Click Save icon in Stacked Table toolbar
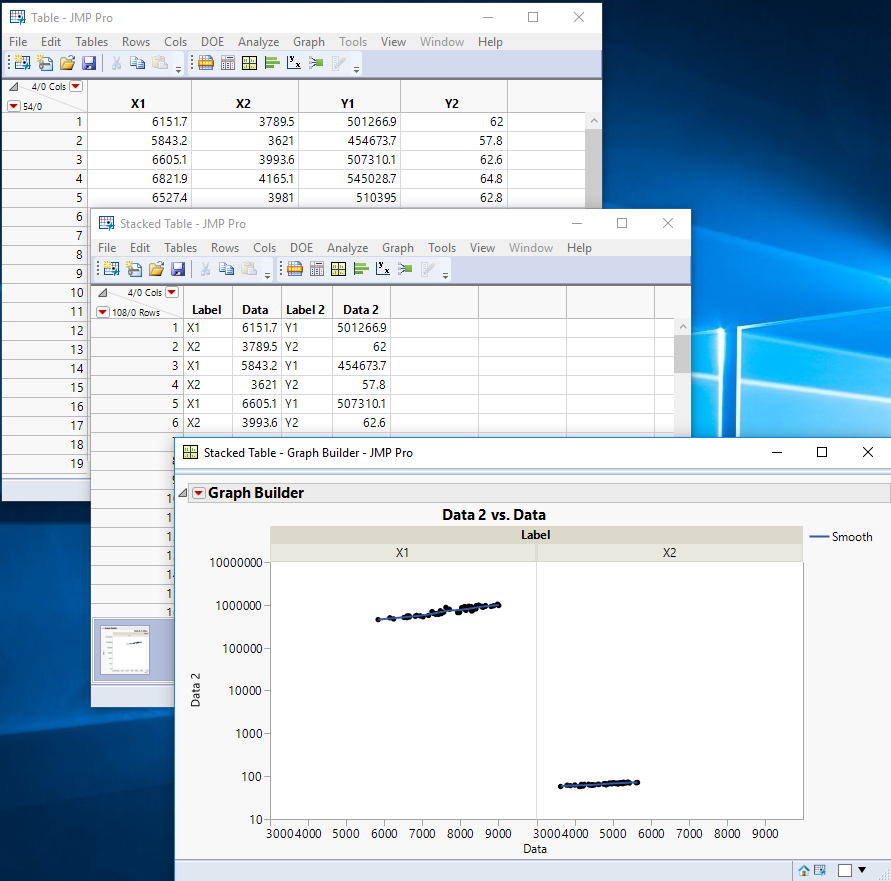 click(178, 269)
